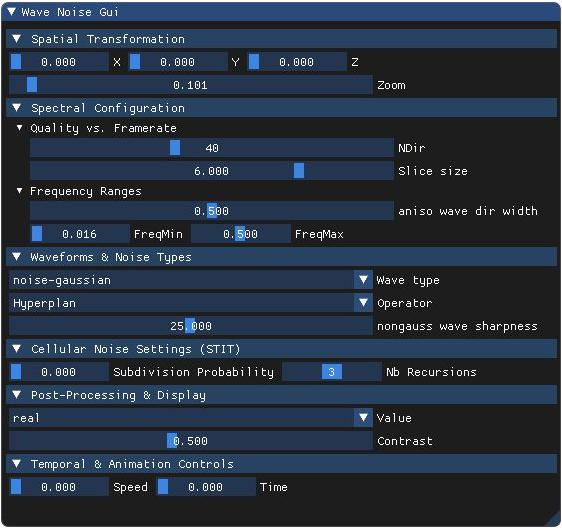
Task: Click the nongauss wave sharpness slider
Action: [191, 326]
